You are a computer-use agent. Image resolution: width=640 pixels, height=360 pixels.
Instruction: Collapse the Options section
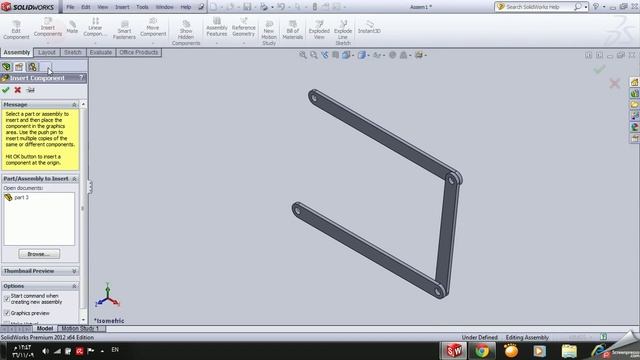(74, 286)
